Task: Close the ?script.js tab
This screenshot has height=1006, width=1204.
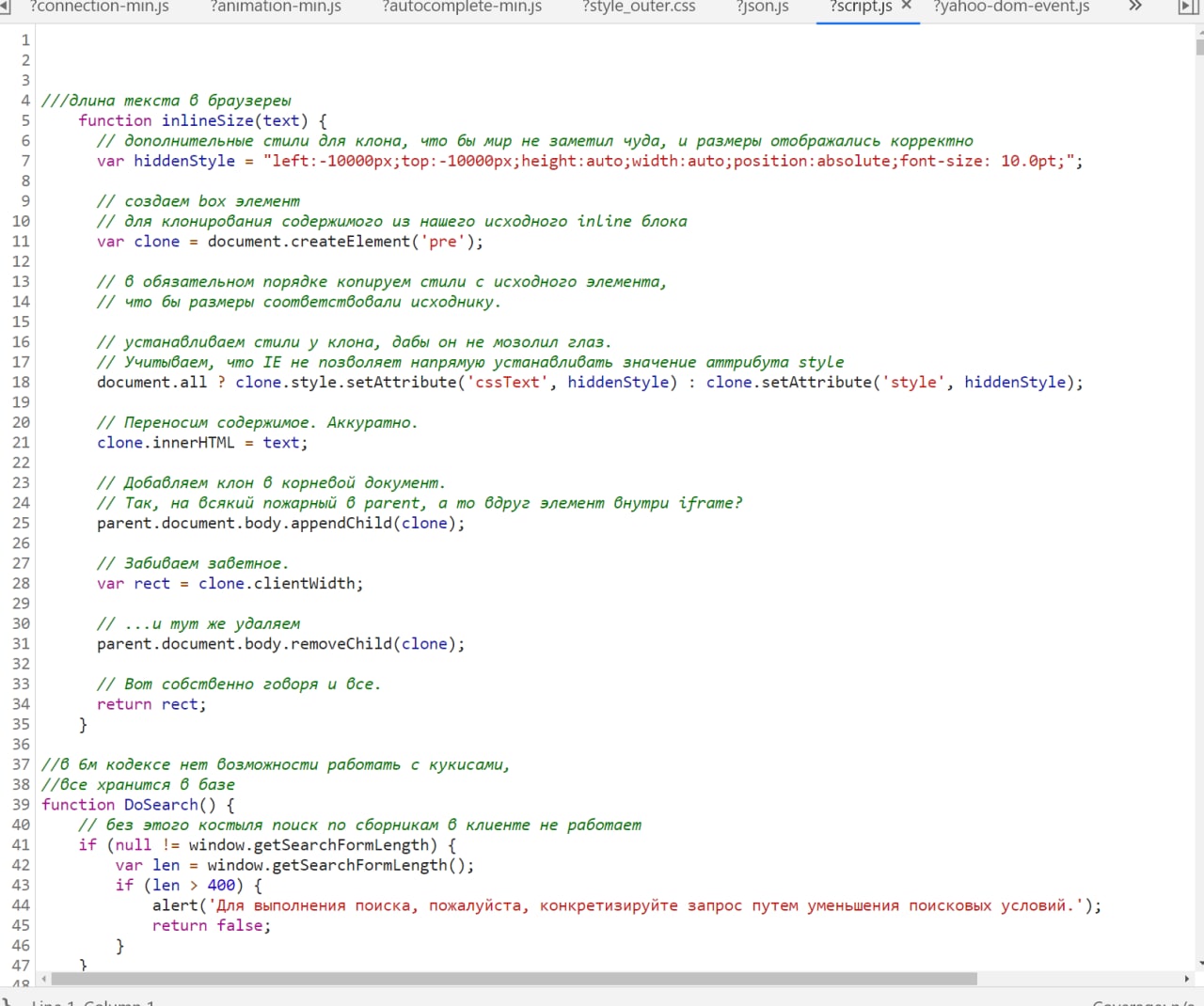Action: [907, 6]
